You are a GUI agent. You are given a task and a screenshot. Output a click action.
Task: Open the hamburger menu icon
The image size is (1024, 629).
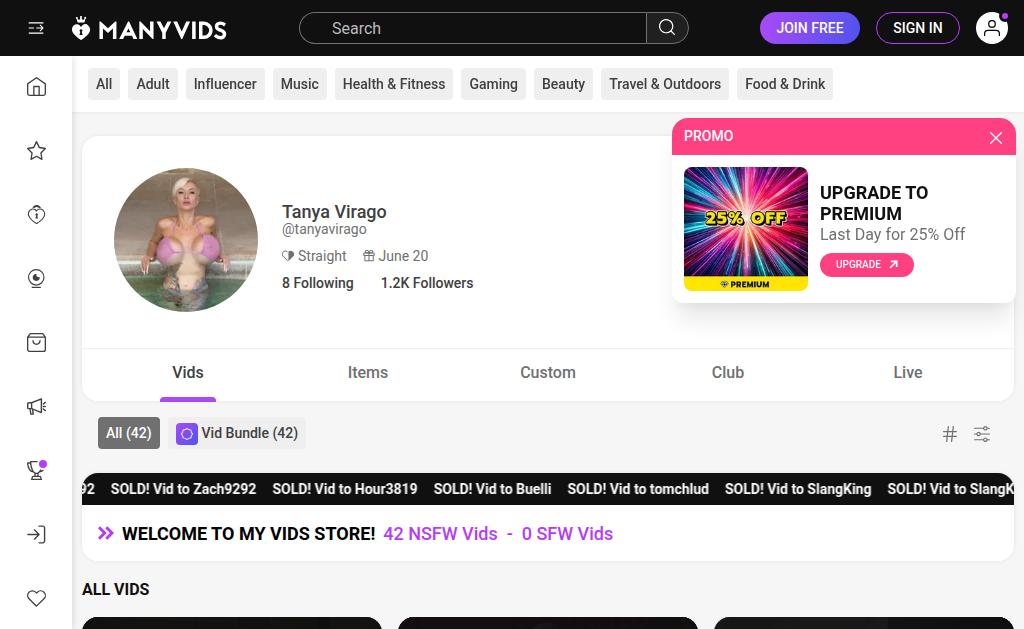point(36,28)
